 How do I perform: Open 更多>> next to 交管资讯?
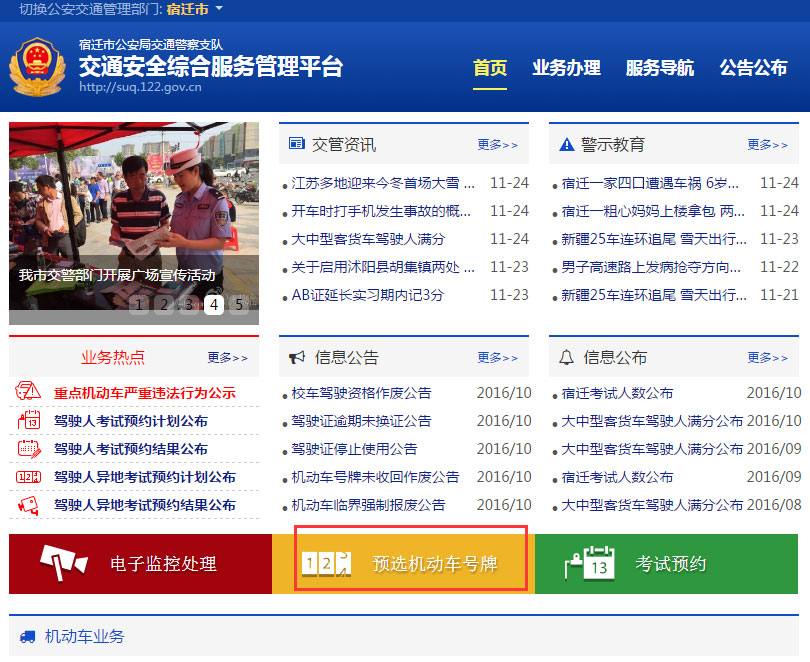498,143
